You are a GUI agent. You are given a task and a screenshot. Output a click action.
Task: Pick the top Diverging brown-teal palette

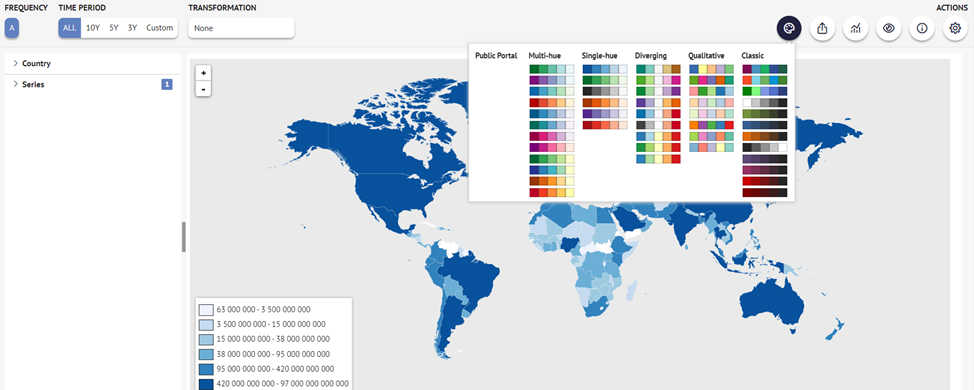[658, 69]
